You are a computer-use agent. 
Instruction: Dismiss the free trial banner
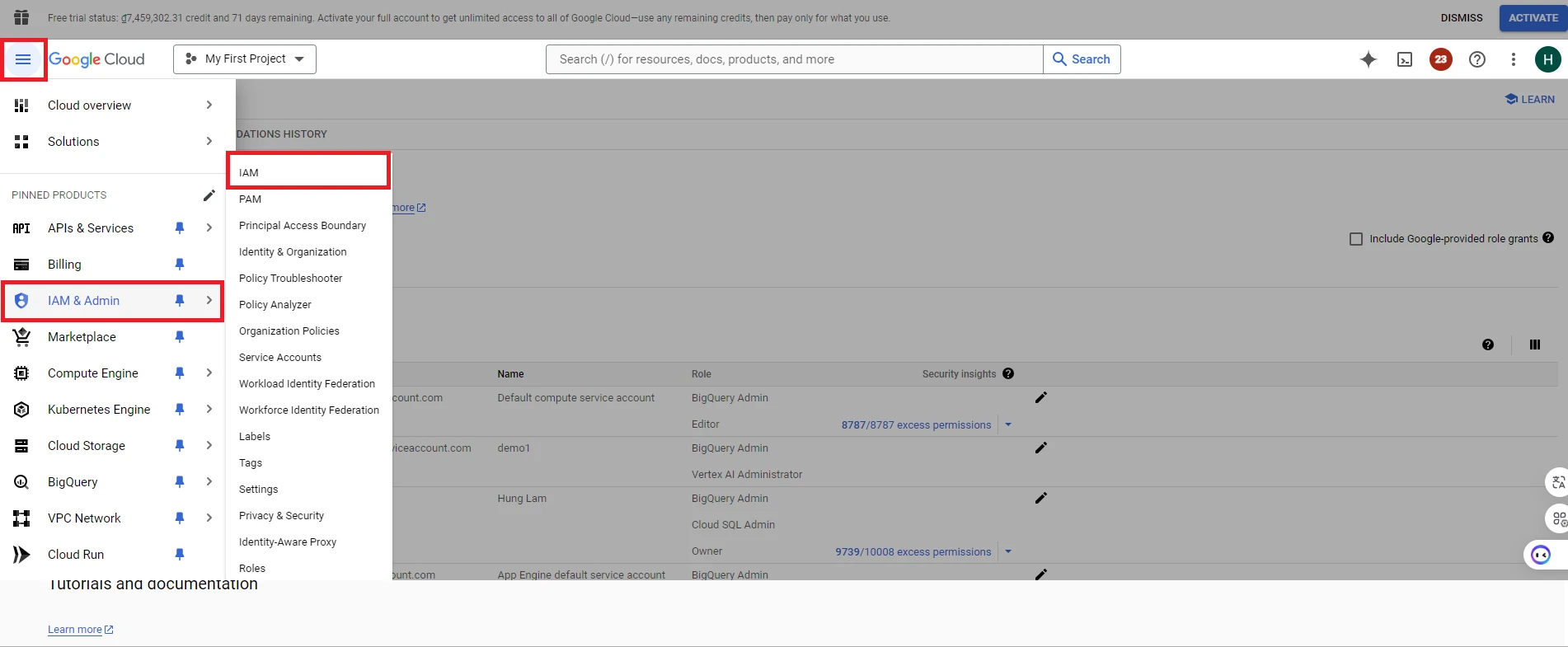coord(1461,18)
